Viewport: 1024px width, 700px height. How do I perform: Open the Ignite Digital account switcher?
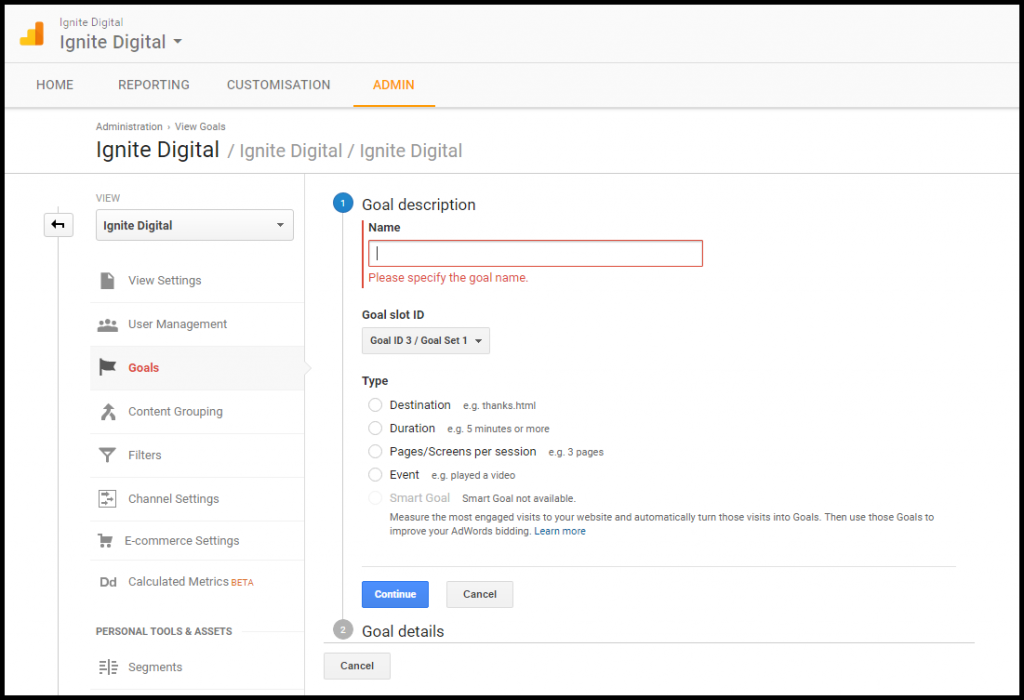tap(121, 42)
